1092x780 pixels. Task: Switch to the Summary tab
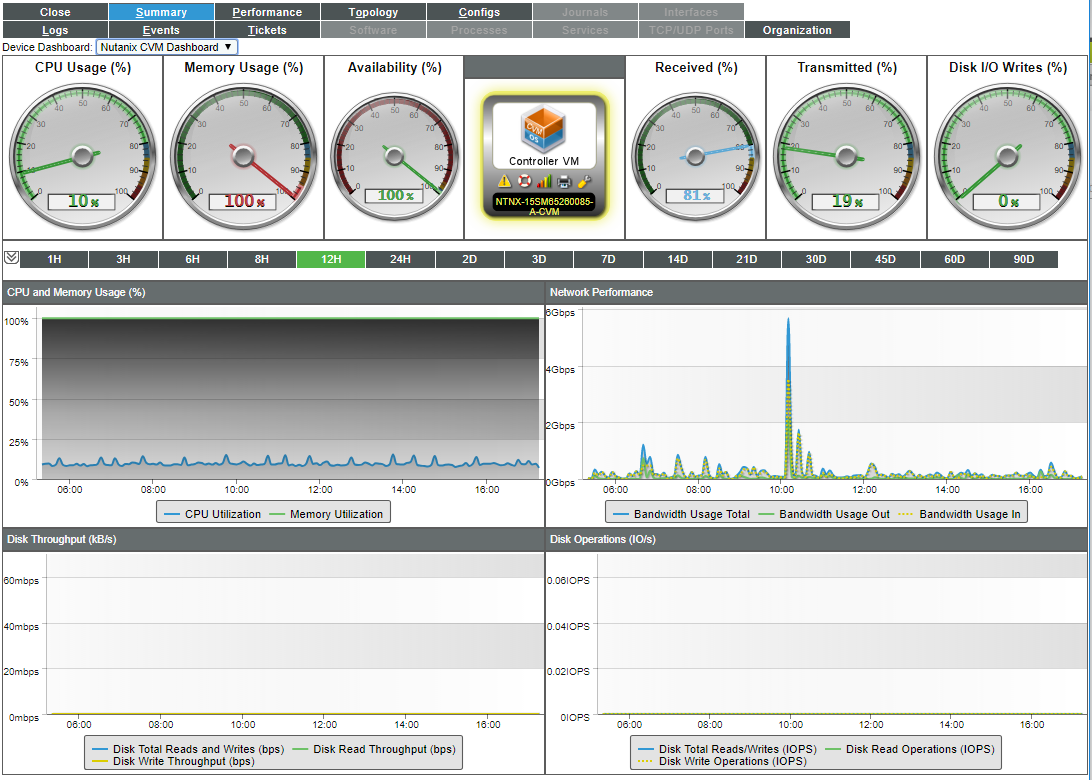tap(161, 12)
